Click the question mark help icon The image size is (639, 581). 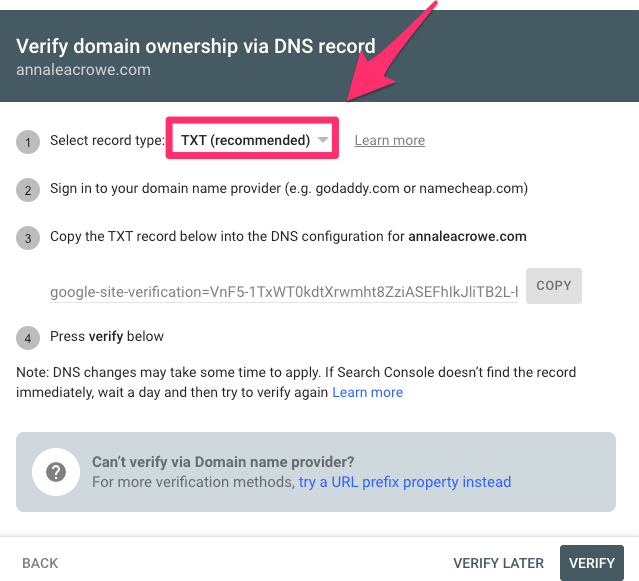pyautogui.click(x=56, y=472)
